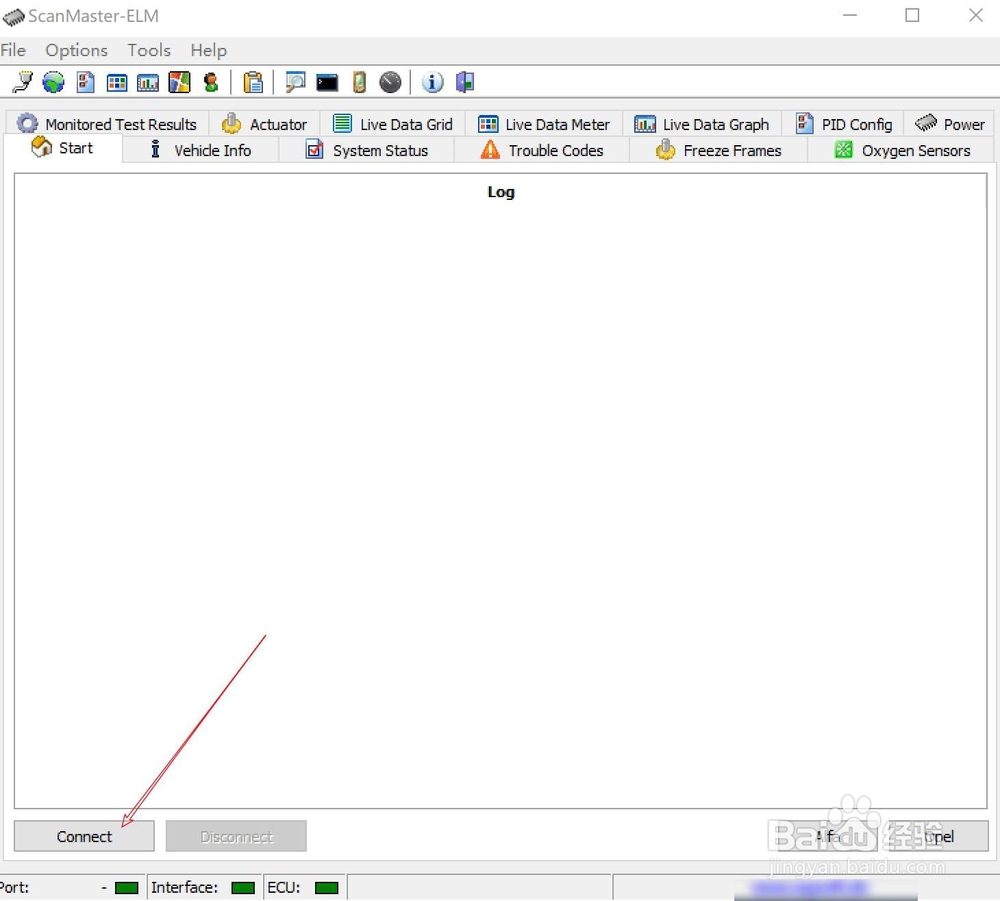Click the blue info toolbar icon
Image resolution: width=1000 pixels, height=901 pixels.
tap(432, 82)
